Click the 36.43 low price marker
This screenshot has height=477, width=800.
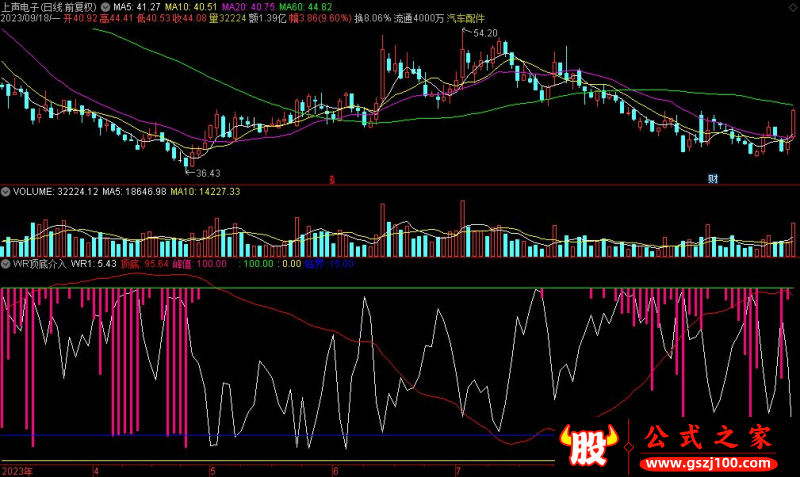(208, 173)
